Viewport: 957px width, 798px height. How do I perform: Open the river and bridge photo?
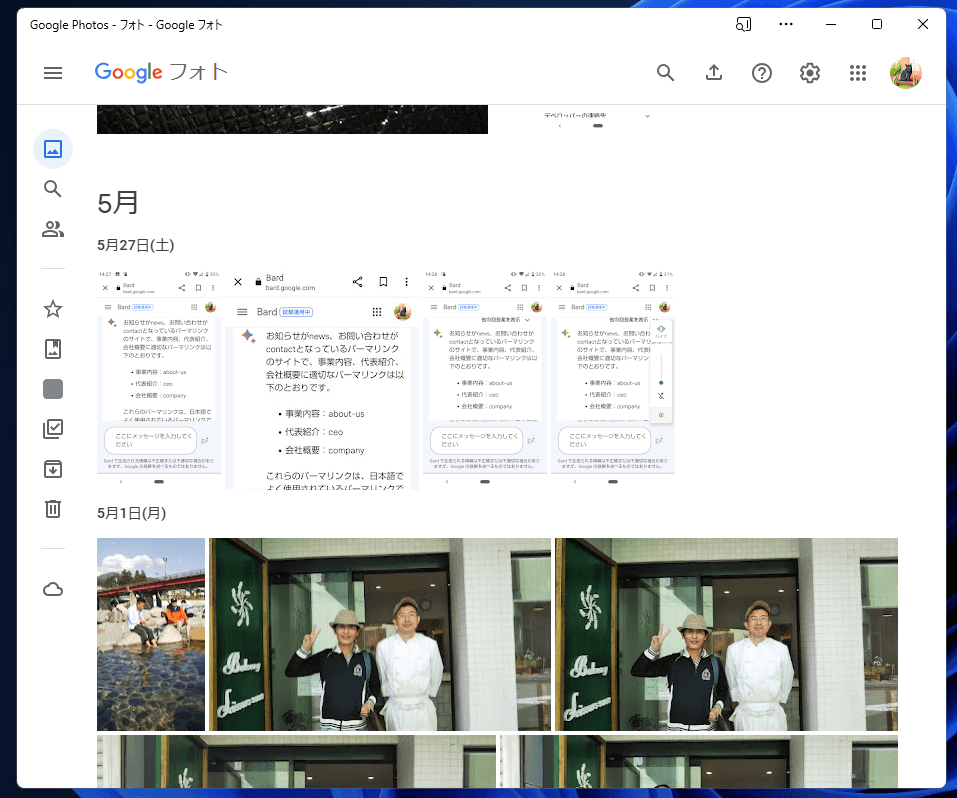click(x=151, y=634)
